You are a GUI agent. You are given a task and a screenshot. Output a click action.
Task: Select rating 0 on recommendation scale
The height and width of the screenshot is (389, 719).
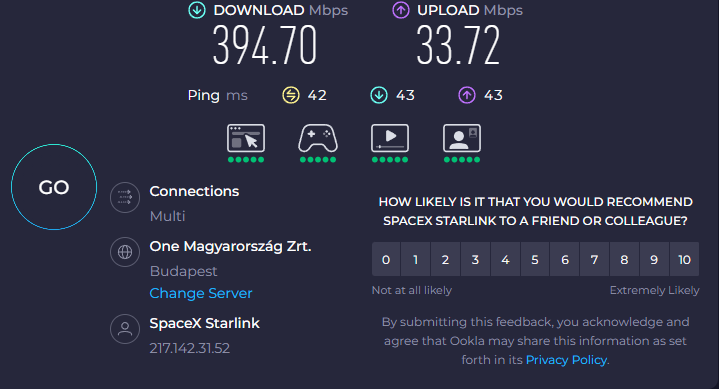pos(386,260)
